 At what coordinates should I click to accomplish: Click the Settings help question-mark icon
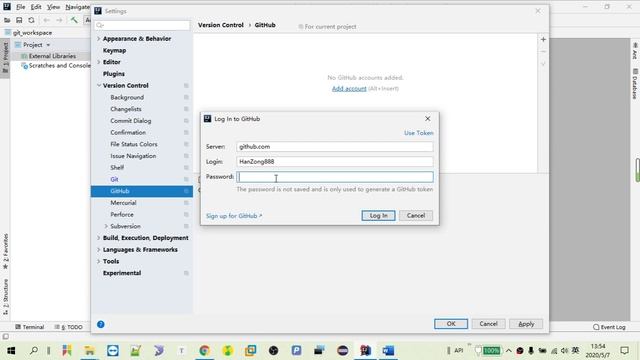click(100, 324)
